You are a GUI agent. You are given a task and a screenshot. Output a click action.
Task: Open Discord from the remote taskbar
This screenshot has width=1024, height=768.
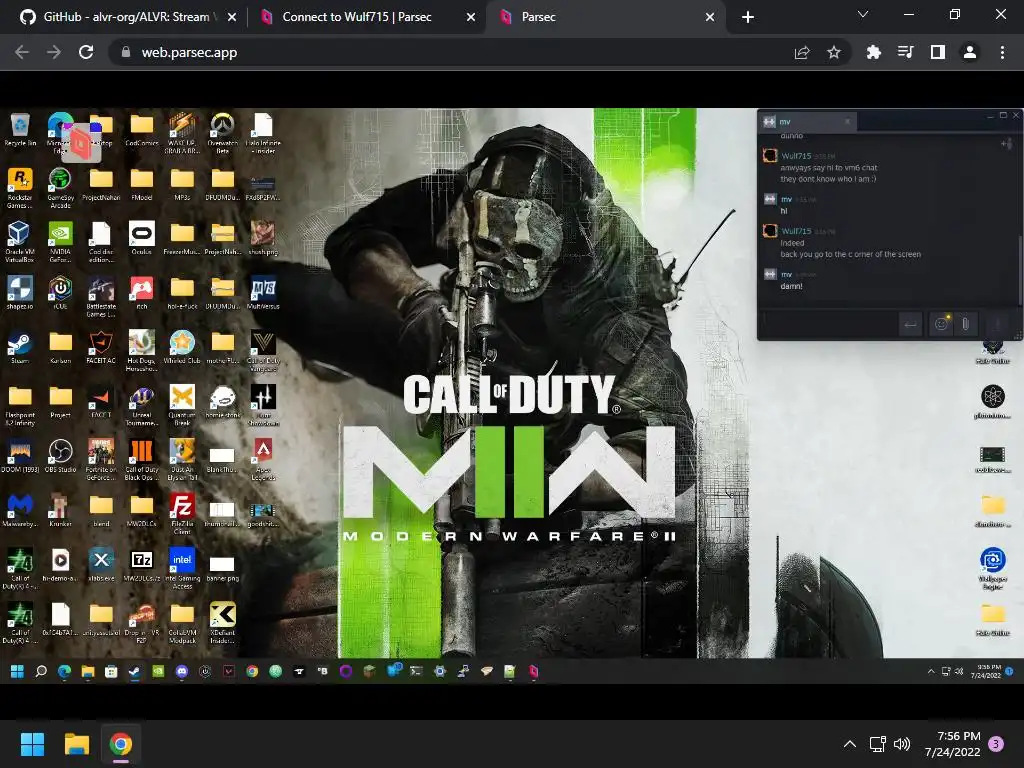click(x=182, y=671)
